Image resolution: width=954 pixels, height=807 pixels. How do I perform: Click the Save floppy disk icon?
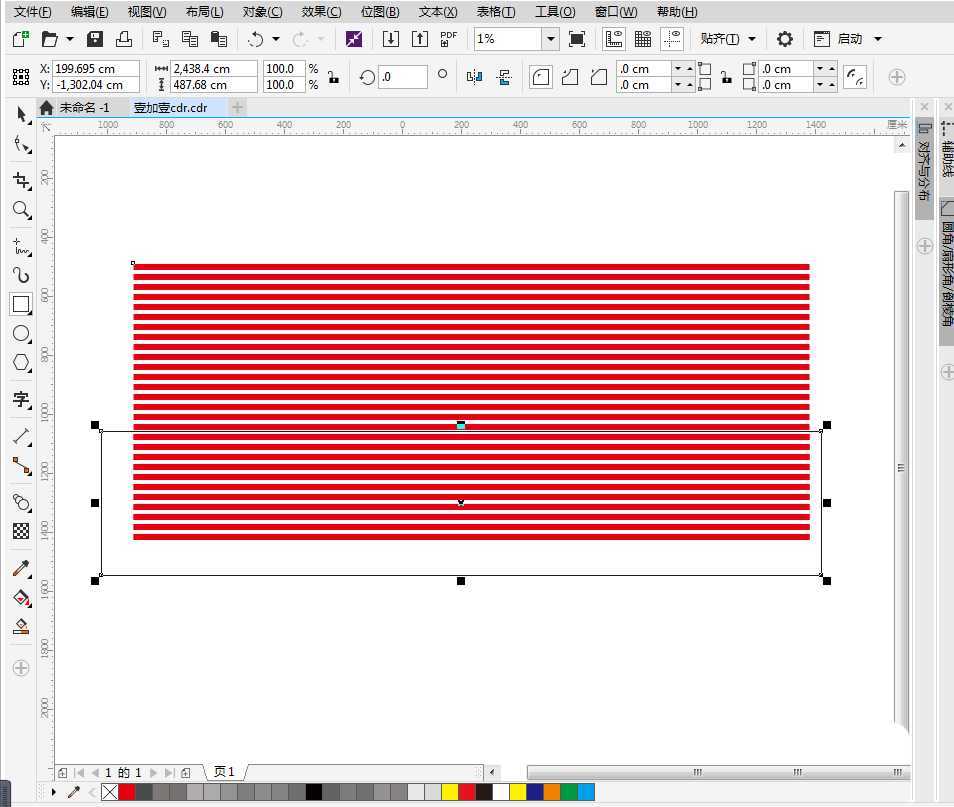(x=95, y=39)
